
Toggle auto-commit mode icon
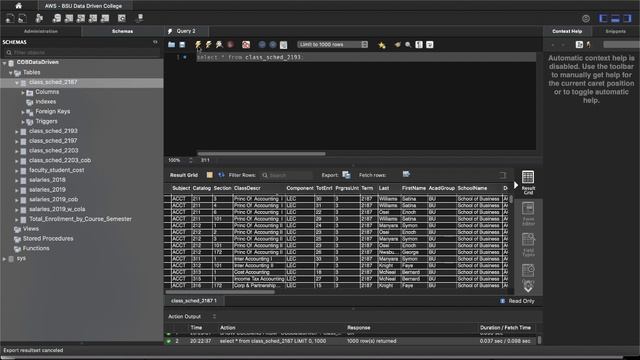point(283,44)
